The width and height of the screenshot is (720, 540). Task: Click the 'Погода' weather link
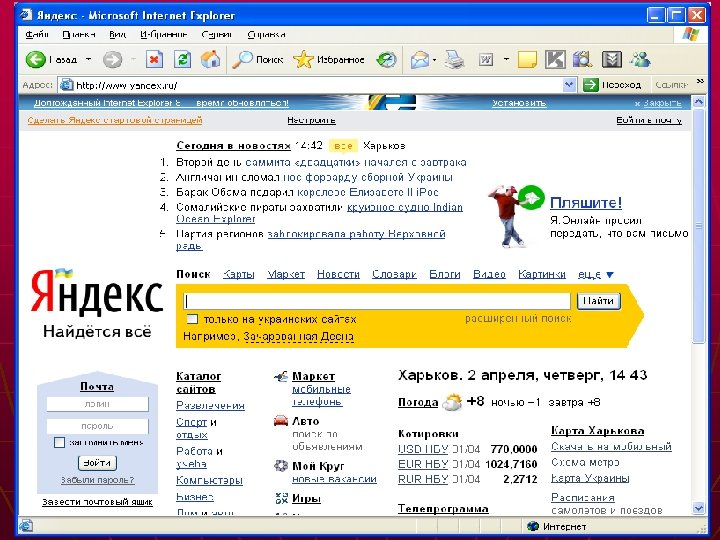point(418,402)
